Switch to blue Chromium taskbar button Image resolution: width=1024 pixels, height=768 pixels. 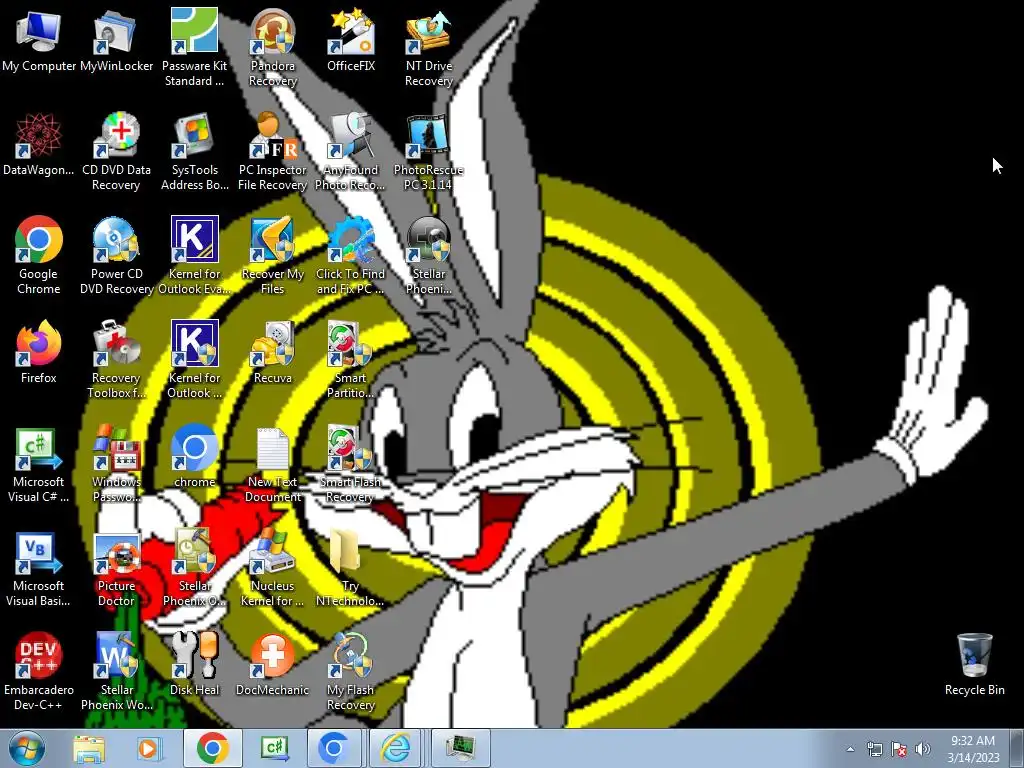tap(334, 748)
